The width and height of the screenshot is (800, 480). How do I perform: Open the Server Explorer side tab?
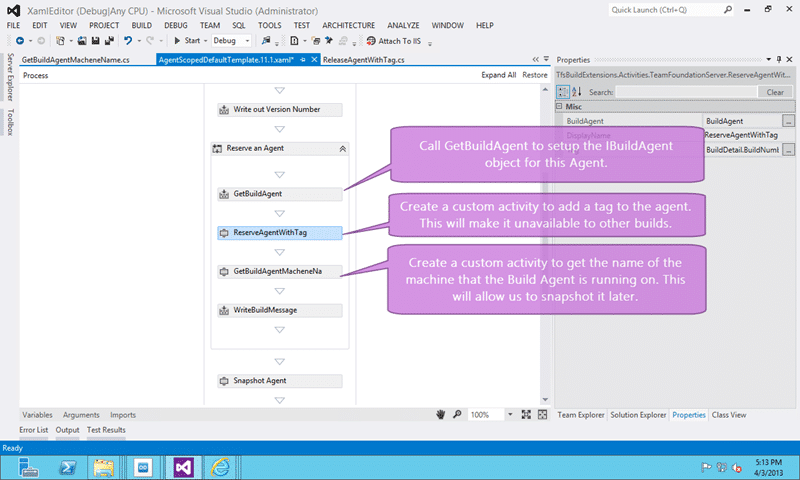click(x=10, y=77)
